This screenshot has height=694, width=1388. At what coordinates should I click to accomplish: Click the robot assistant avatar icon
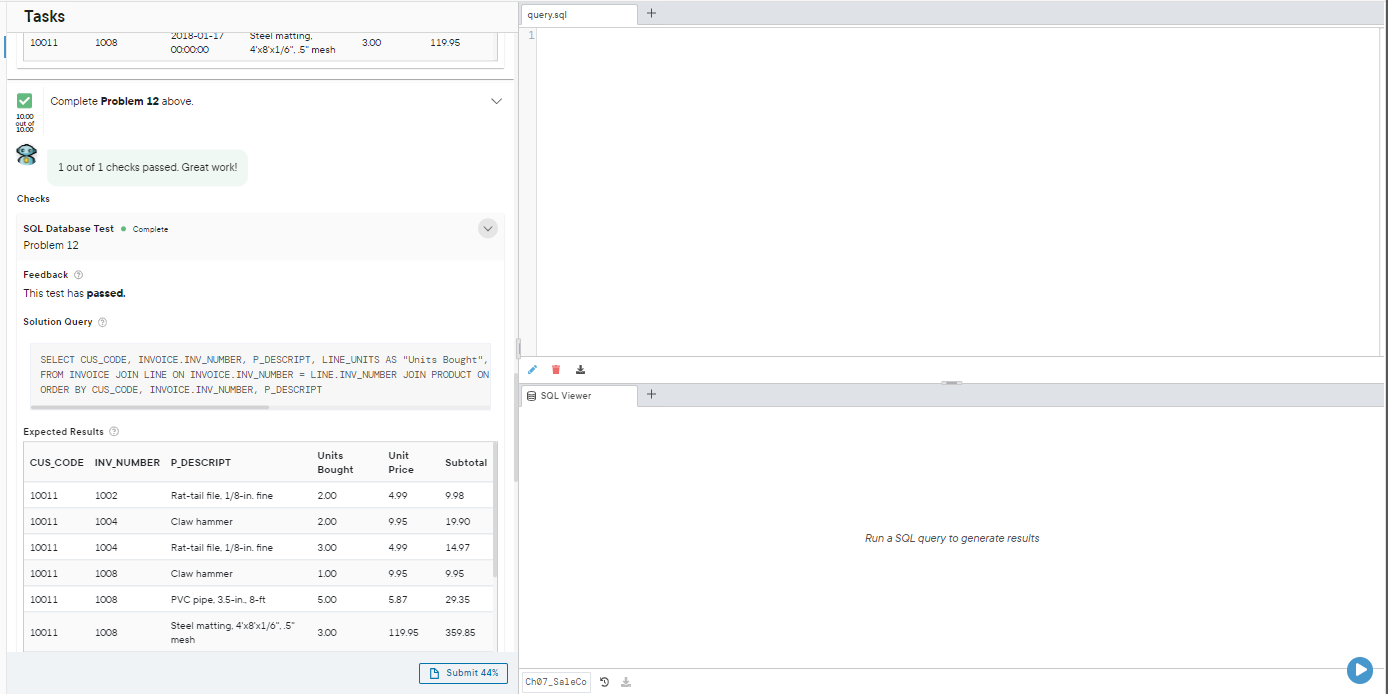(27, 155)
